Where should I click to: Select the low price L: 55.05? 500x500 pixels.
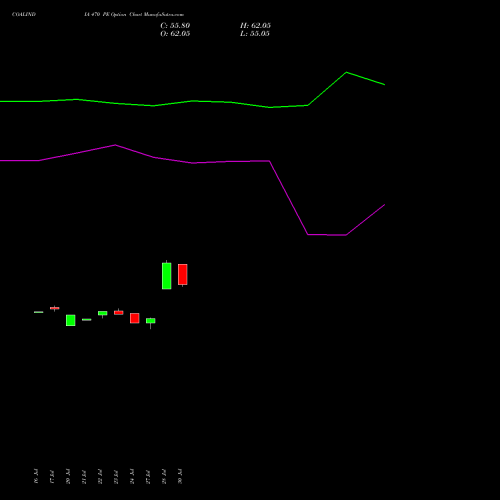255,34
